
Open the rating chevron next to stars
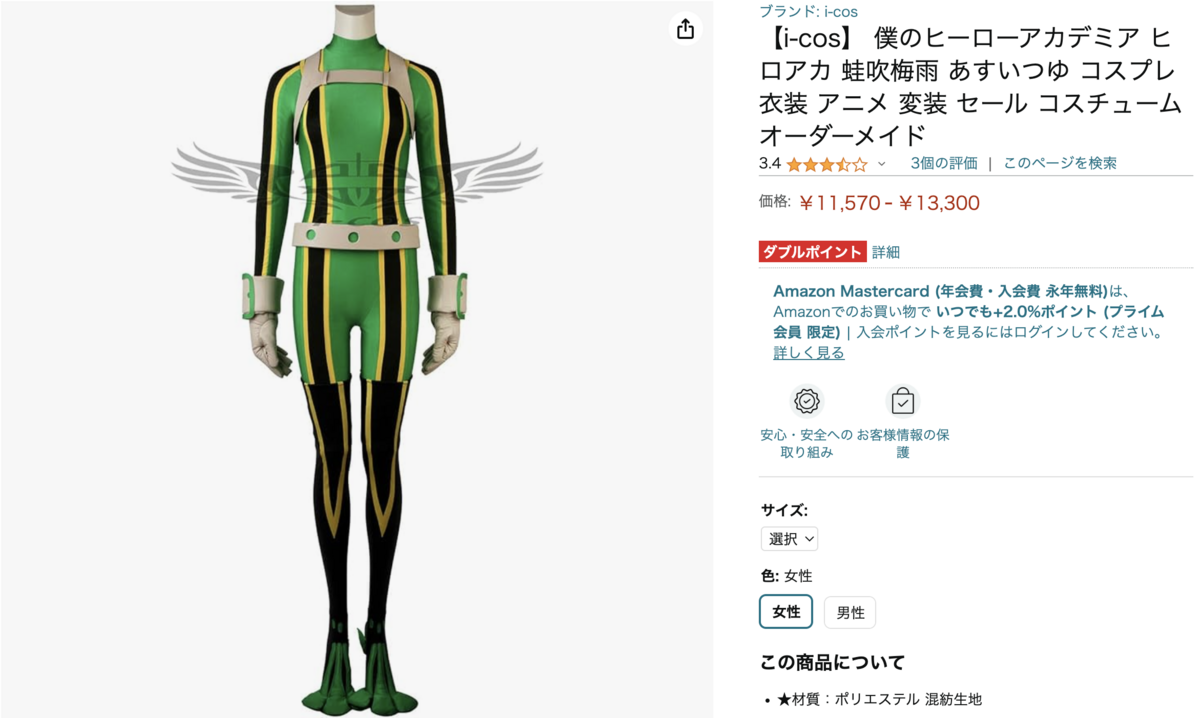click(x=881, y=164)
